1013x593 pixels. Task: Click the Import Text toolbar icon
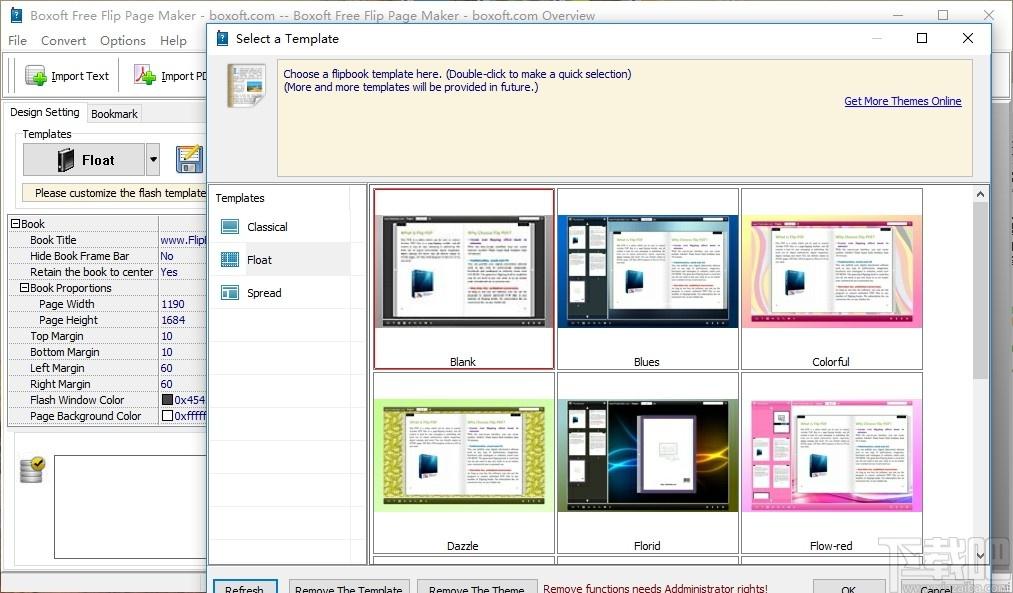point(36,76)
